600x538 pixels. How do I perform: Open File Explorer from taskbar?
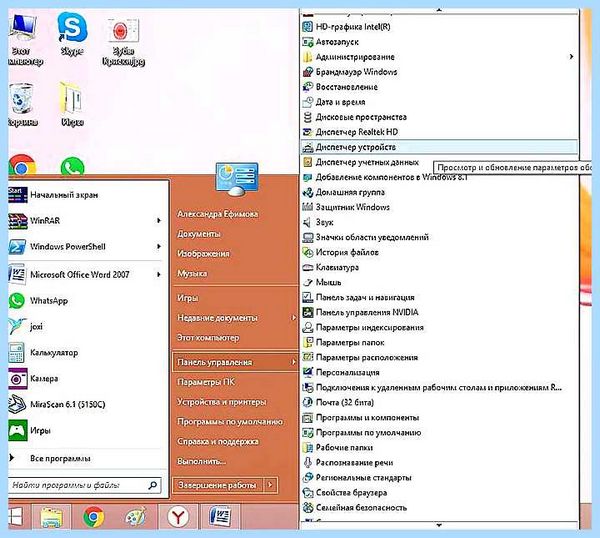tap(52, 517)
